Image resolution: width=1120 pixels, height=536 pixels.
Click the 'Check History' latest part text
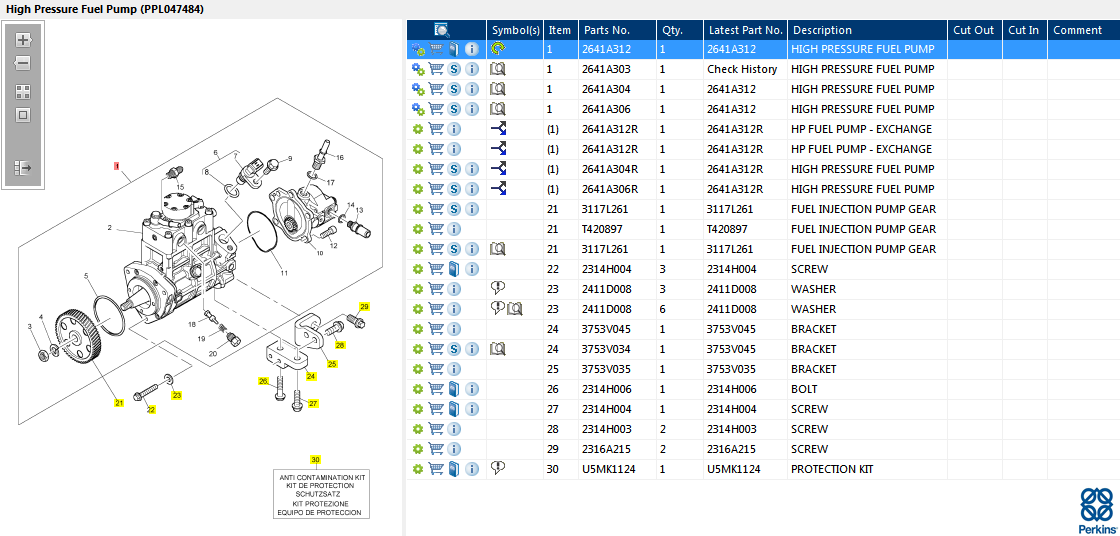point(742,69)
